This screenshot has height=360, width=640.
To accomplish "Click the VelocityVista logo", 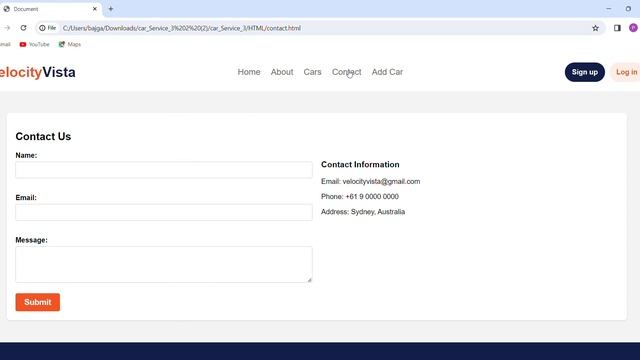I will click(x=38, y=72).
